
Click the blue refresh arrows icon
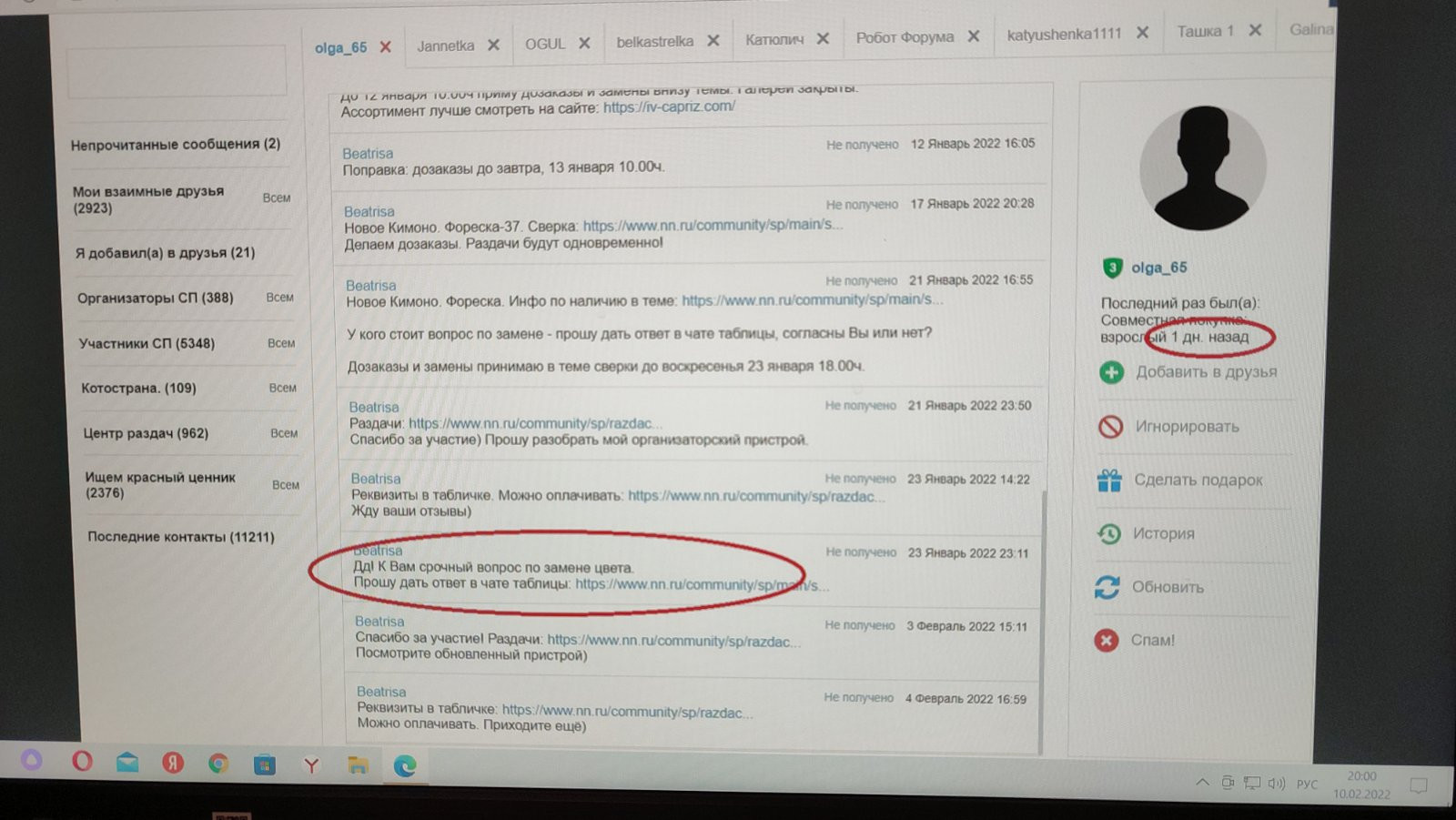(1107, 587)
